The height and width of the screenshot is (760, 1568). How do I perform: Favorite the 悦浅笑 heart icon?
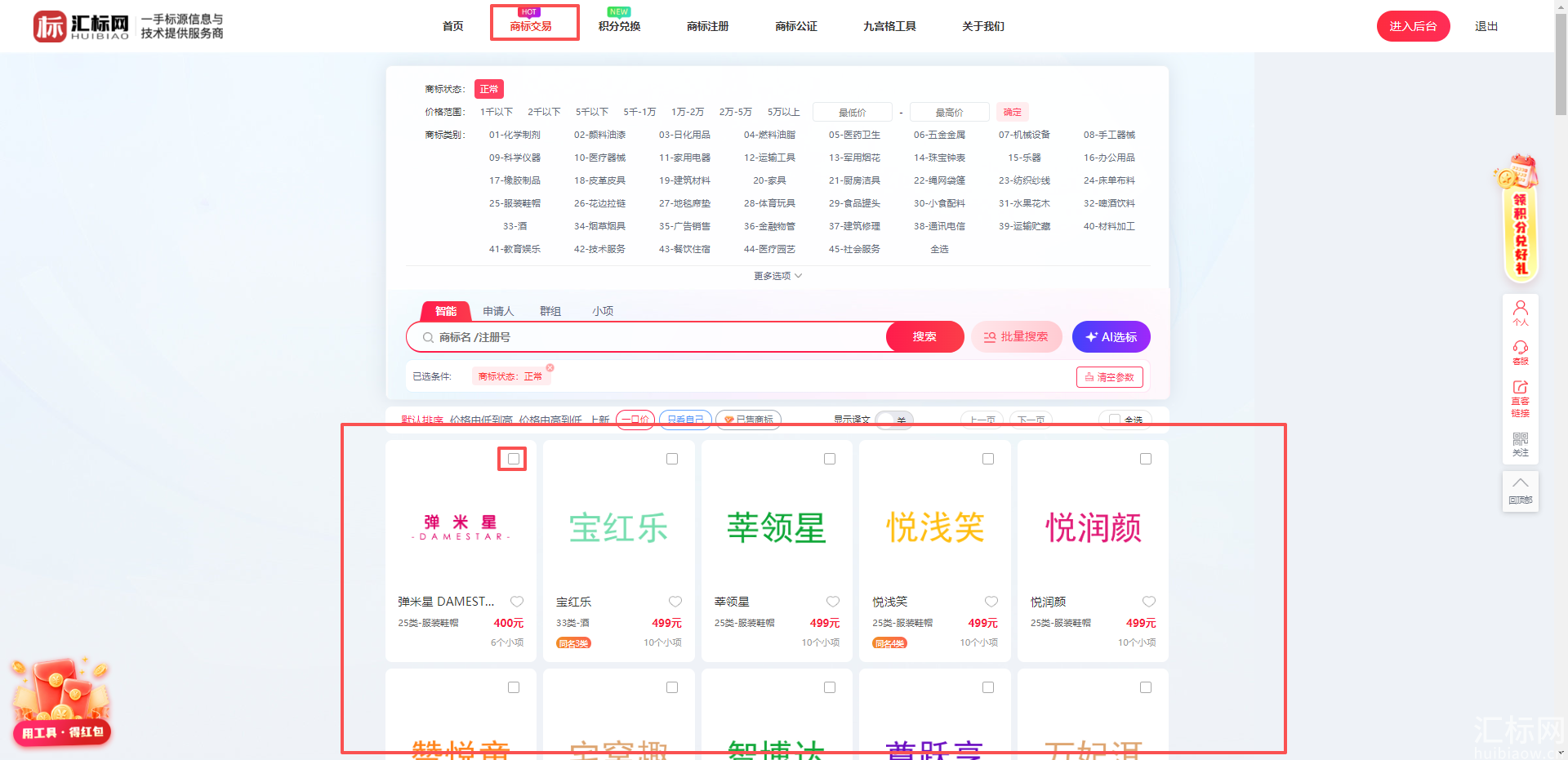tap(991, 602)
